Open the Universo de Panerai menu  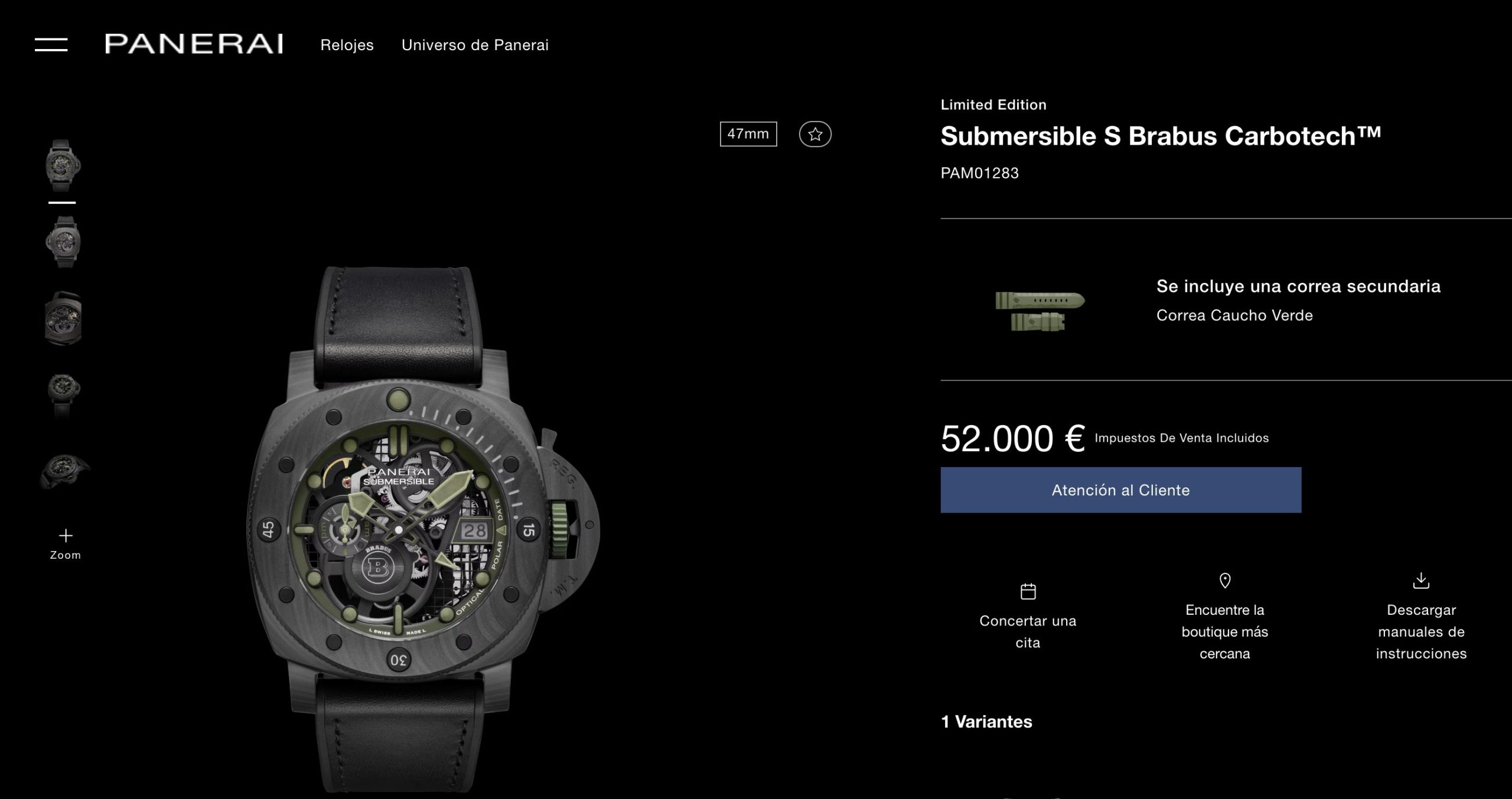(475, 45)
